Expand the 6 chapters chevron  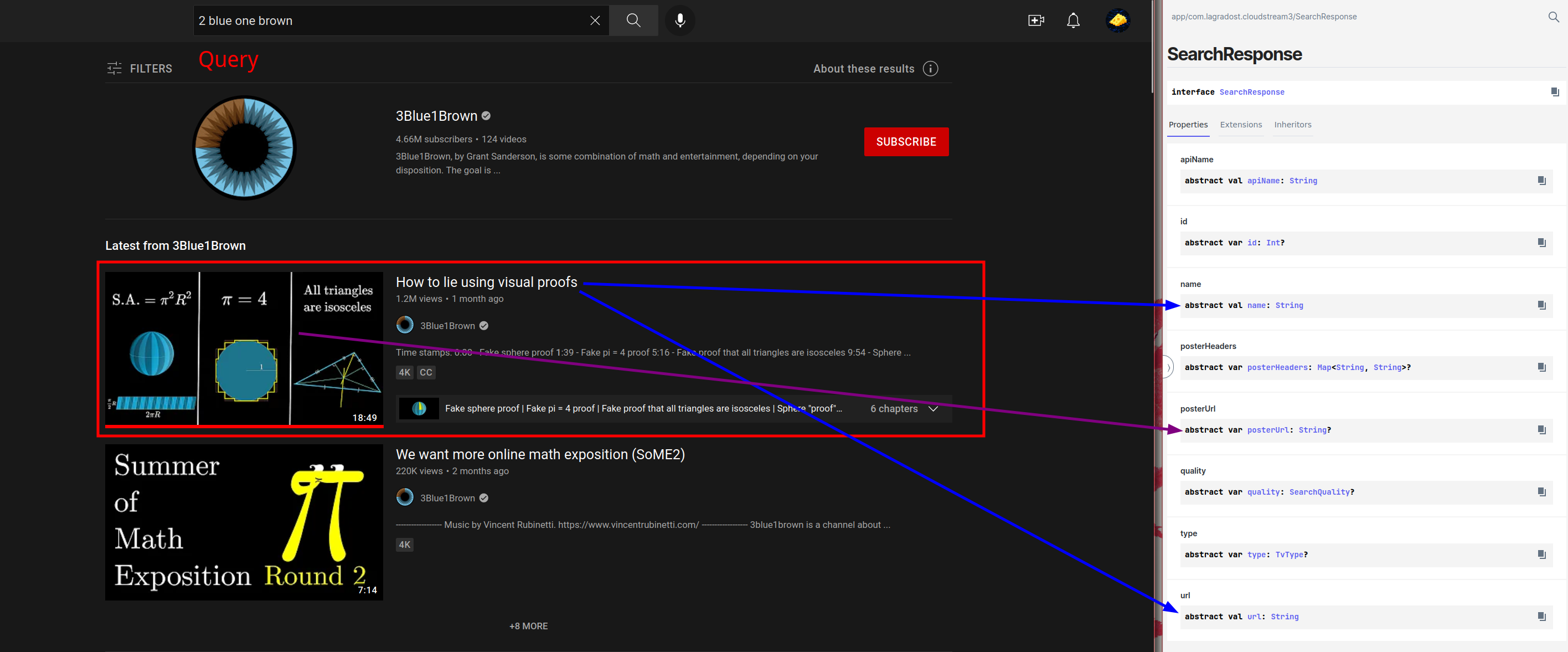click(933, 408)
